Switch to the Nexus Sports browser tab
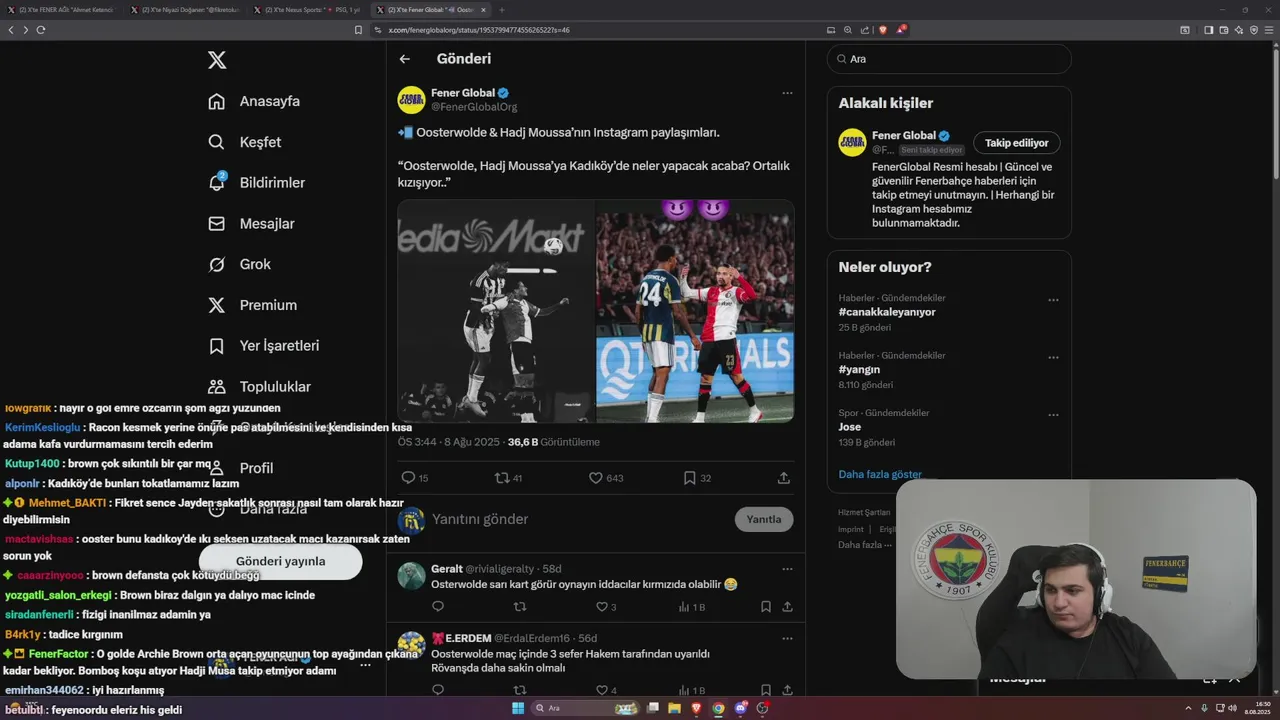This screenshot has height=720, width=1280. [309, 10]
